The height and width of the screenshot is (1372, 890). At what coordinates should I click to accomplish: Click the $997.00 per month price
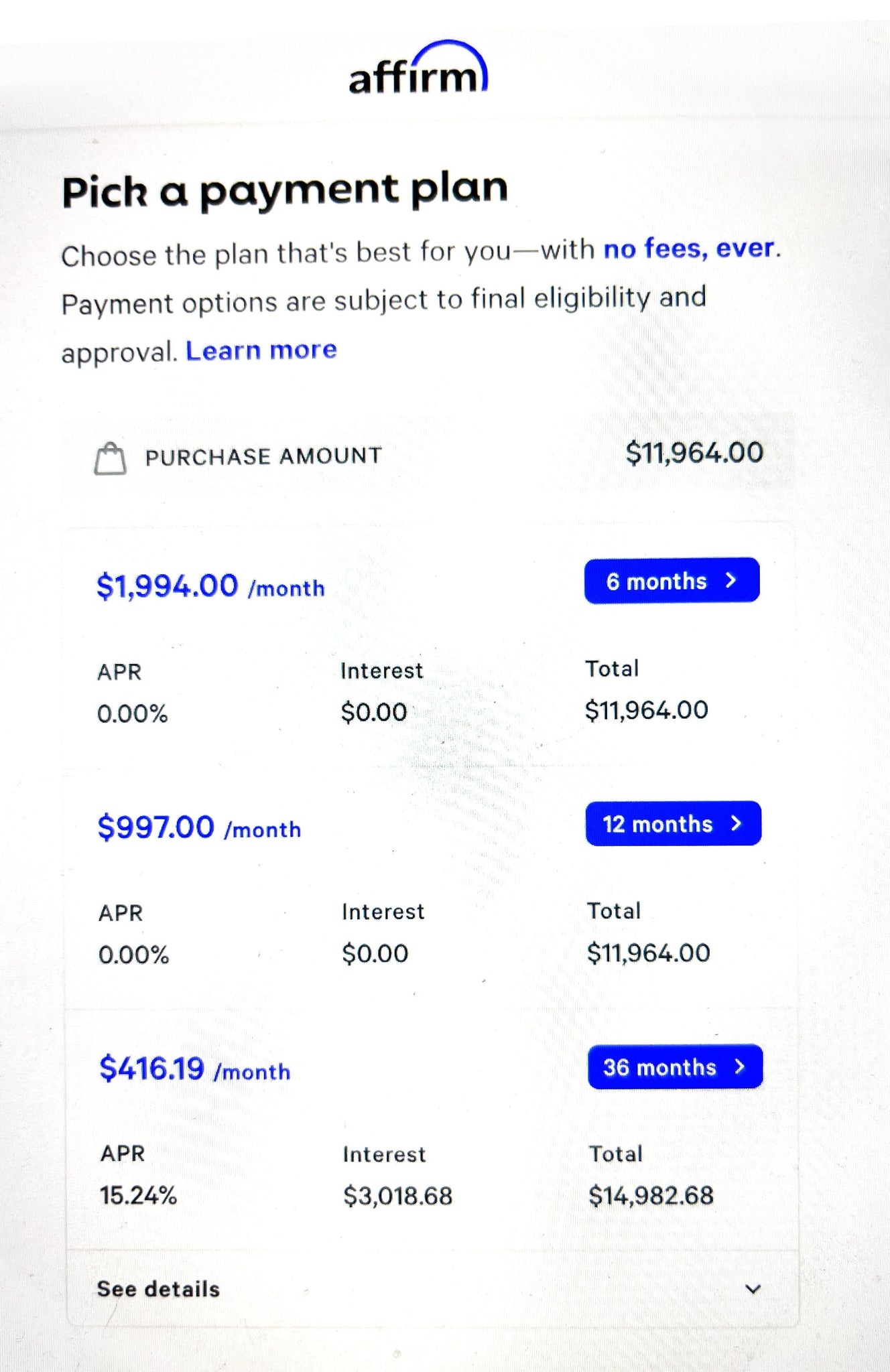[156, 827]
